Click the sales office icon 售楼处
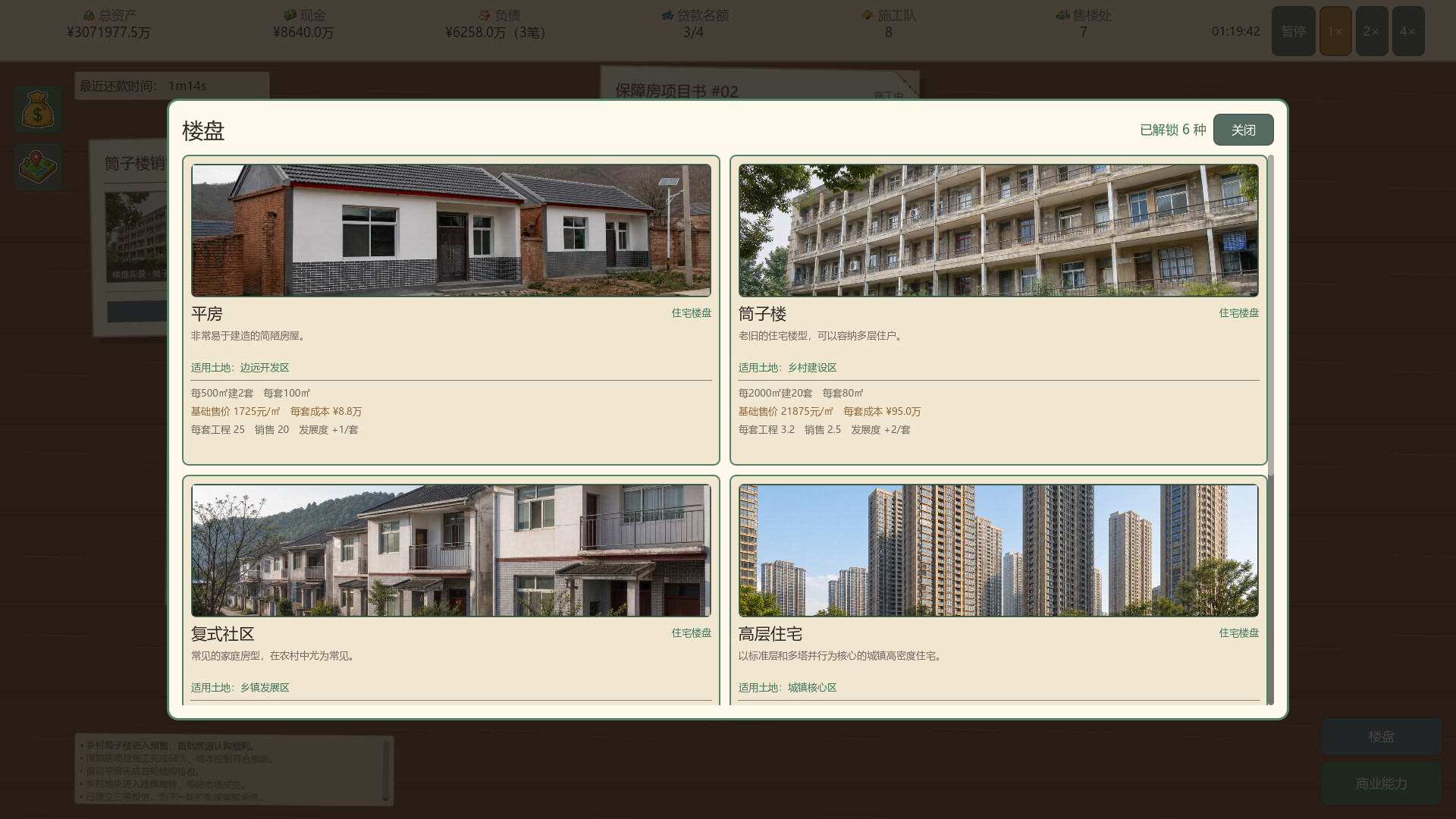This screenshot has height=819, width=1456. point(1062,15)
